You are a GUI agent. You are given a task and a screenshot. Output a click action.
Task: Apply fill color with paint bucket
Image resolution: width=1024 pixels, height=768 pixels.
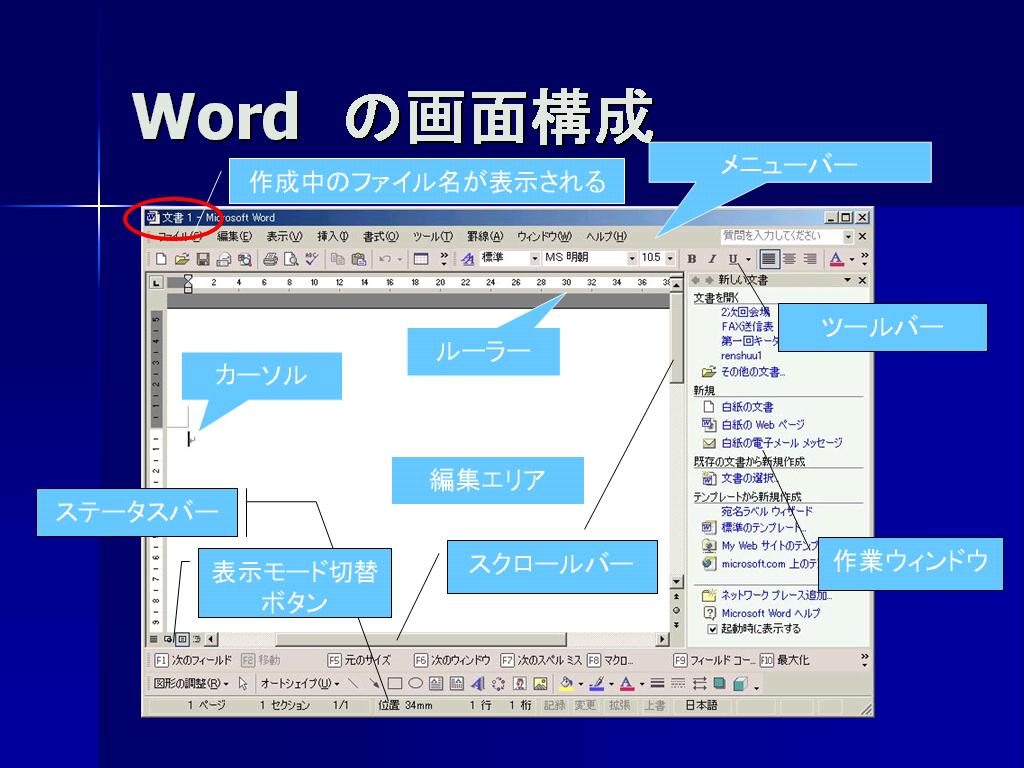coord(566,684)
